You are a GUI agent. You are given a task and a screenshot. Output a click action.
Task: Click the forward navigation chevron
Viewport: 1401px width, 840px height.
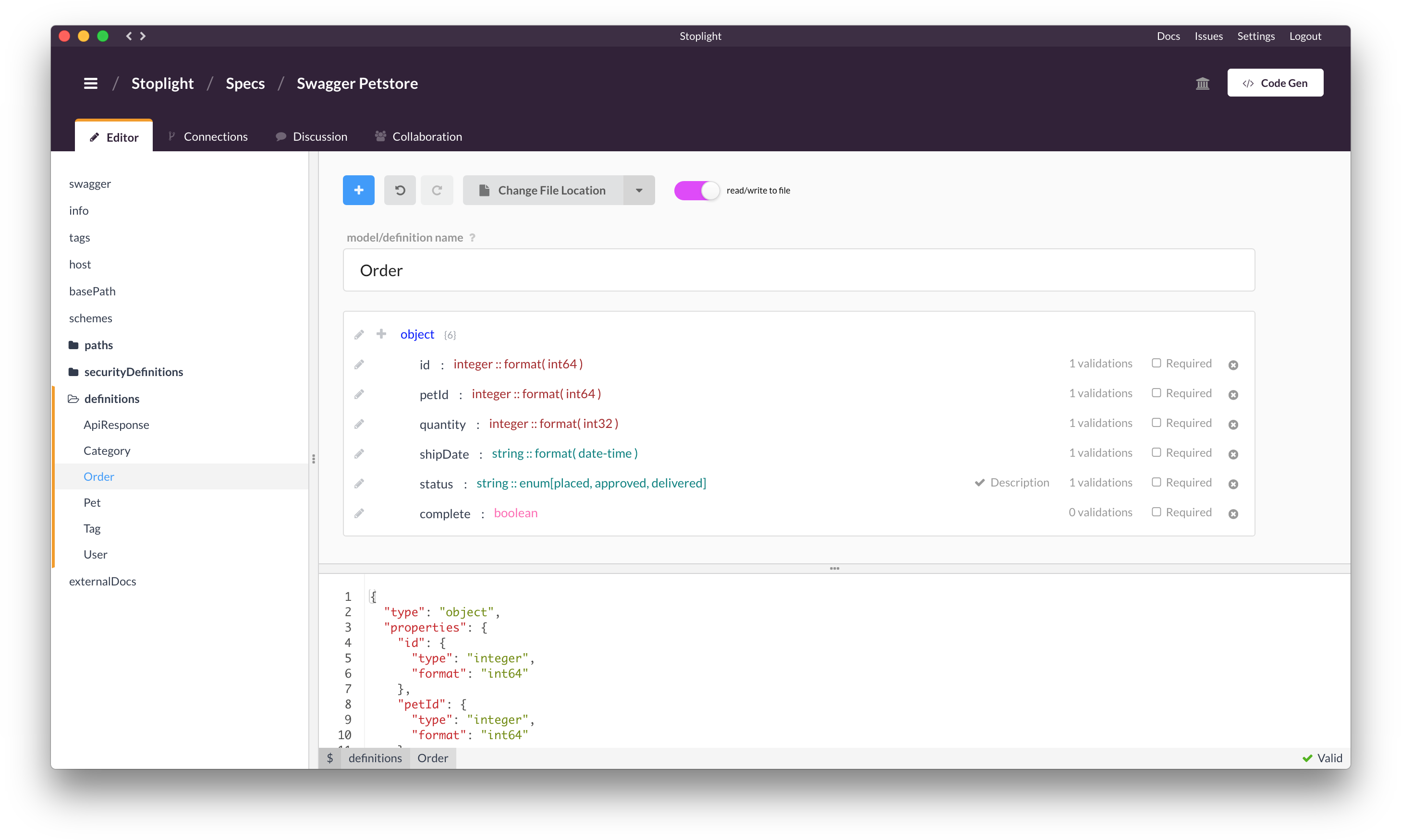tap(143, 36)
